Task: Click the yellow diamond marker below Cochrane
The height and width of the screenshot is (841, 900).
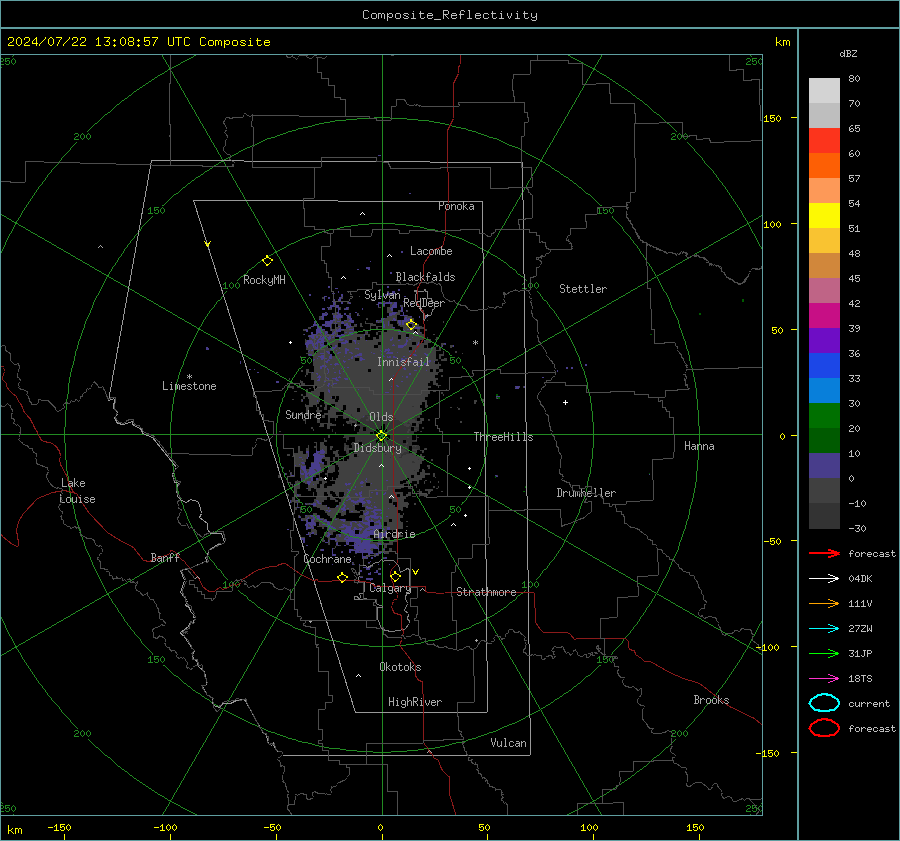Action: pos(342,578)
